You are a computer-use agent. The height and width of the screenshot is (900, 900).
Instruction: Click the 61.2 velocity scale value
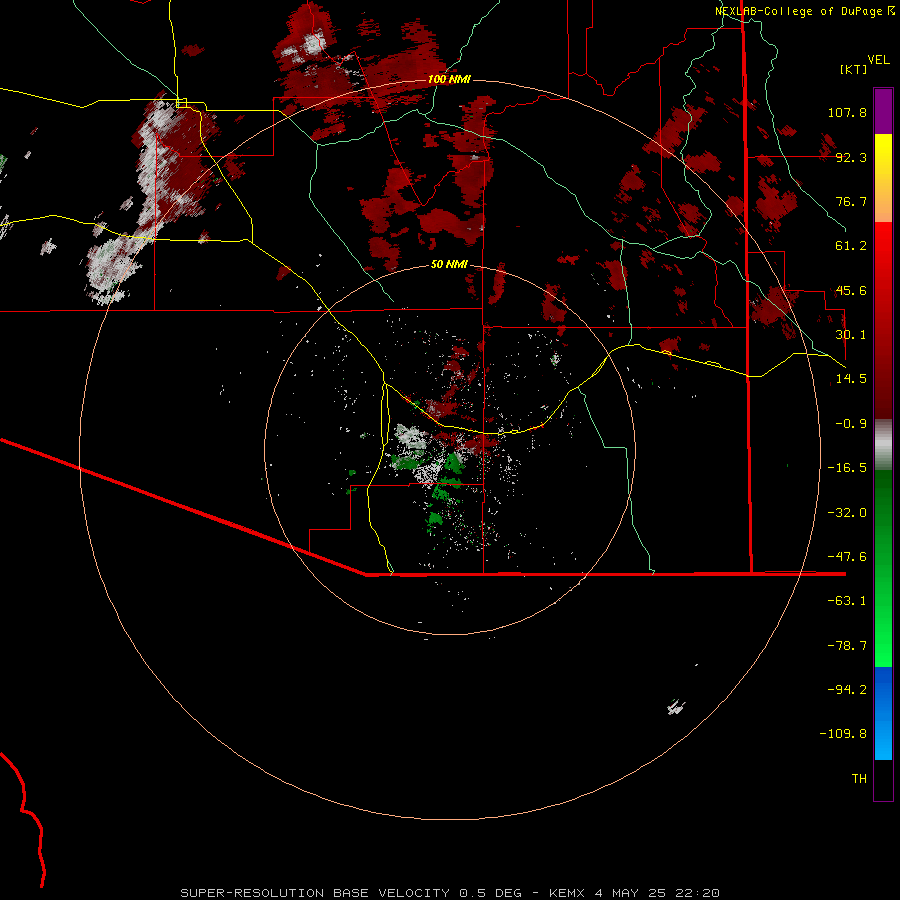[x=851, y=246]
